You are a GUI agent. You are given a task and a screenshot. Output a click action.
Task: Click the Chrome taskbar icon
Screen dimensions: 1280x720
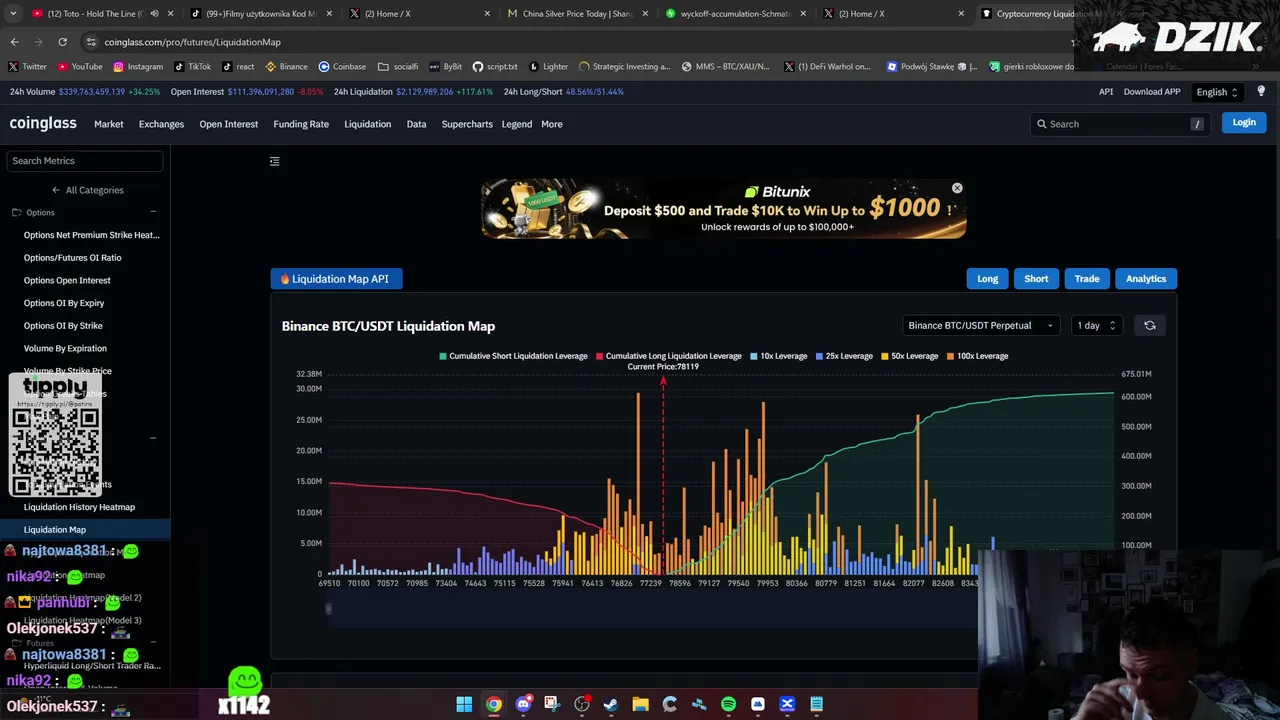(x=494, y=704)
